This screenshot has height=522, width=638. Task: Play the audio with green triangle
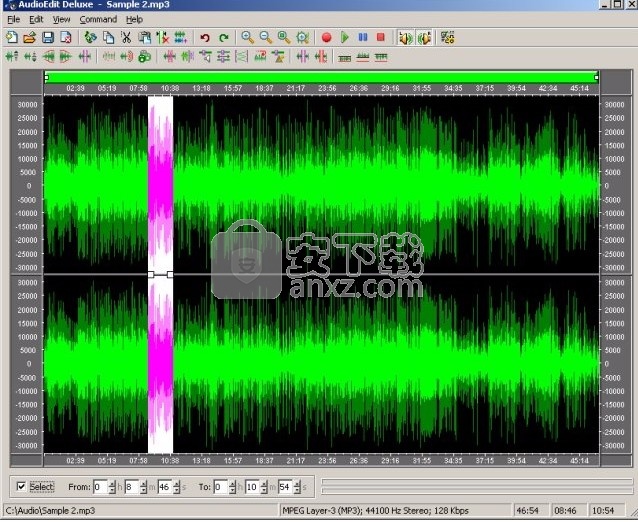point(345,37)
